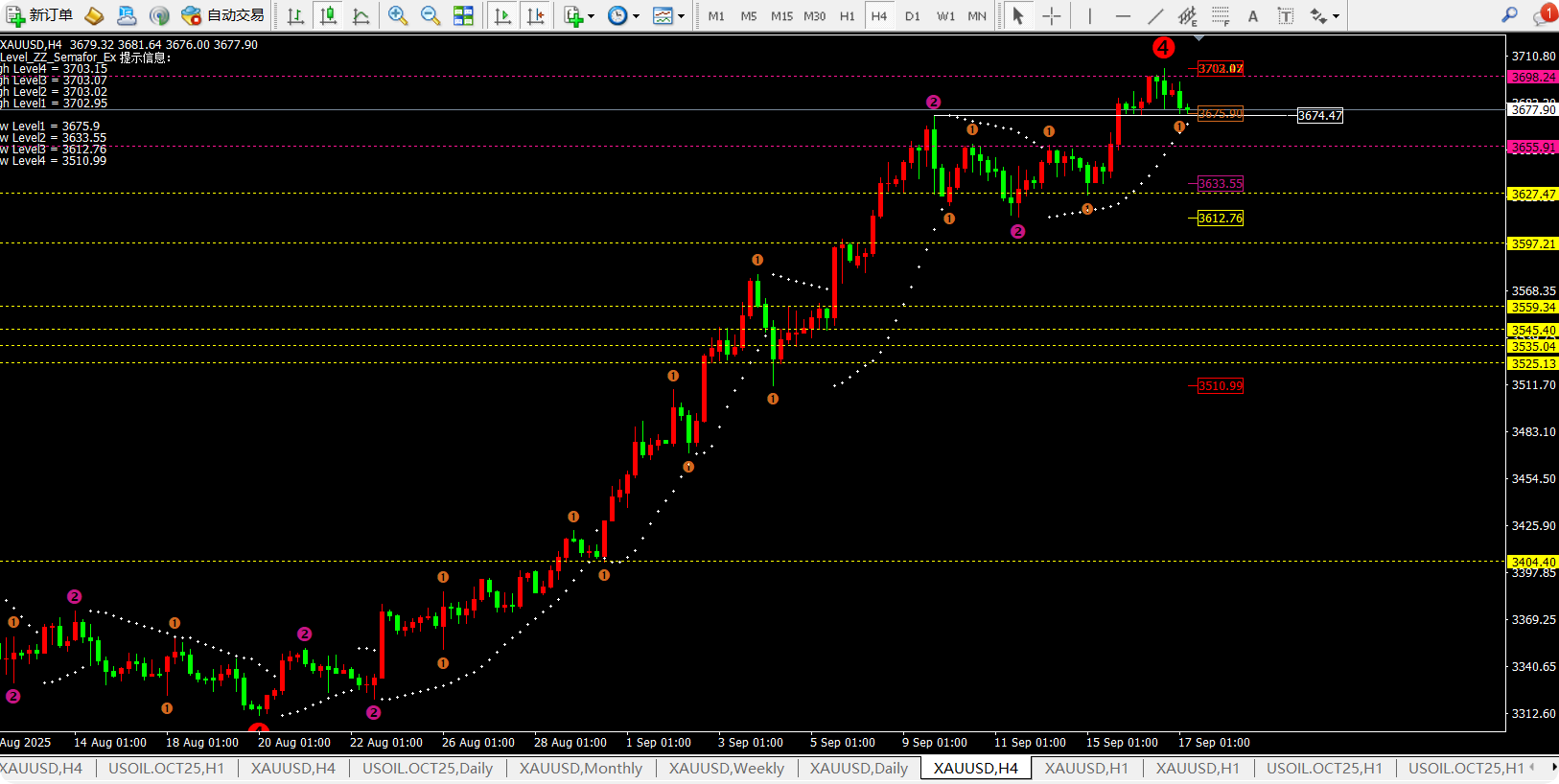Viewport: 1559px width, 784px height.
Task: Open the New Order (新订单) dialog
Action: coord(39,15)
